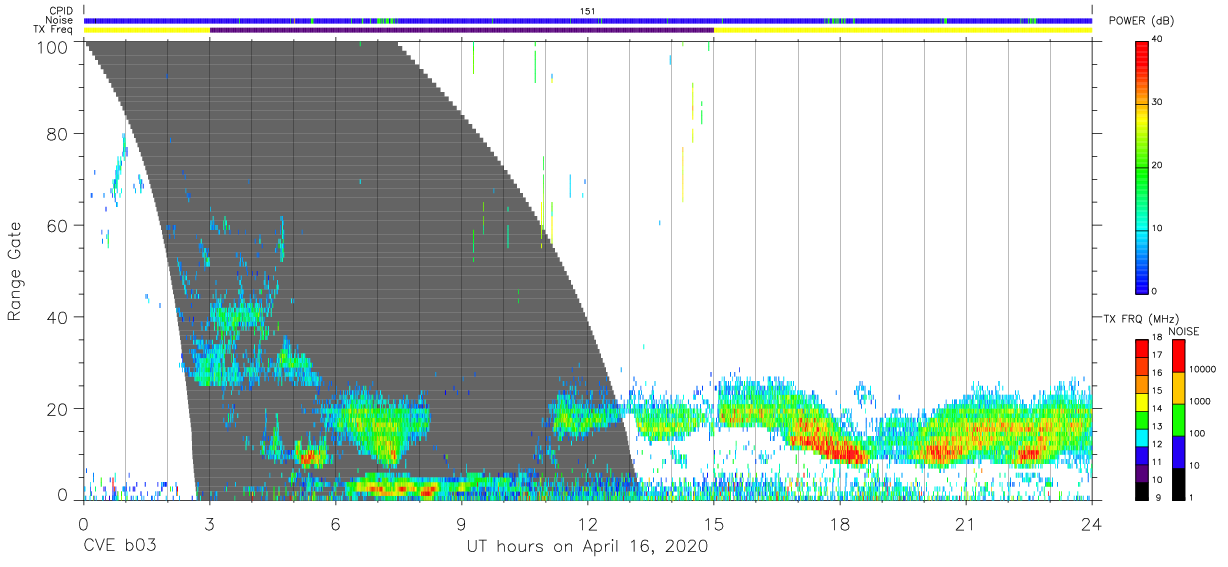The width and height of the screenshot is (1228, 567).
Task: Click the 'UT hours on April 16, 2020' title
Action: (588, 547)
